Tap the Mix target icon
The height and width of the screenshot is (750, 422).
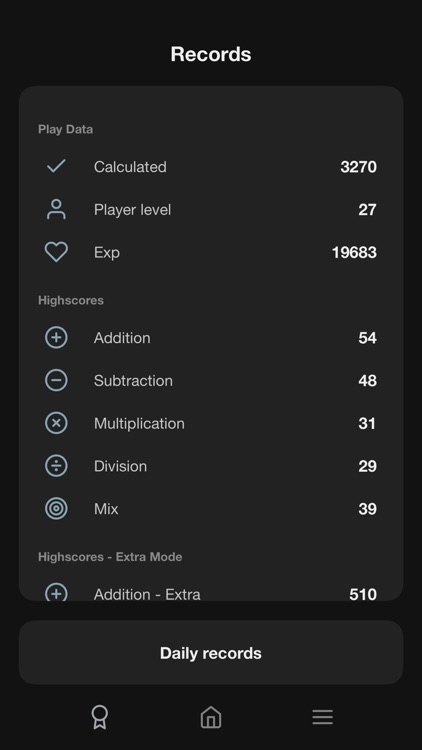point(56,508)
